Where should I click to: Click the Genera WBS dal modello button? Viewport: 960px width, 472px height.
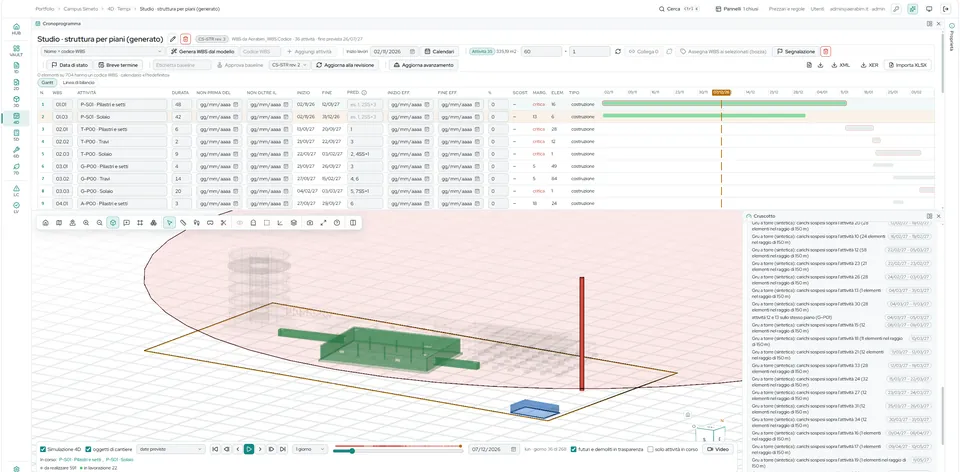point(202,51)
